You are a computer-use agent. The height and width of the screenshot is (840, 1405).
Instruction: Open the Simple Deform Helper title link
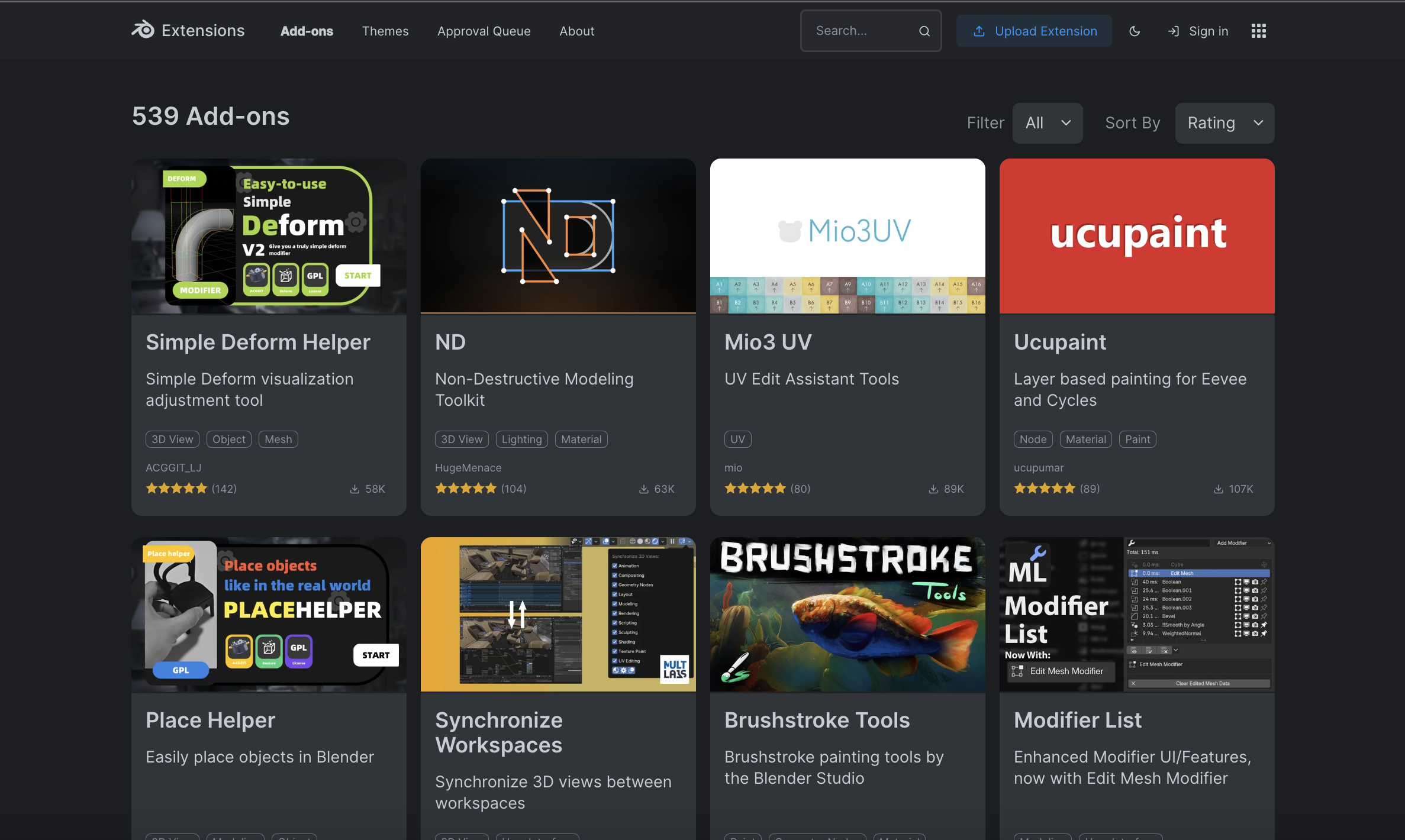[258, 343]
